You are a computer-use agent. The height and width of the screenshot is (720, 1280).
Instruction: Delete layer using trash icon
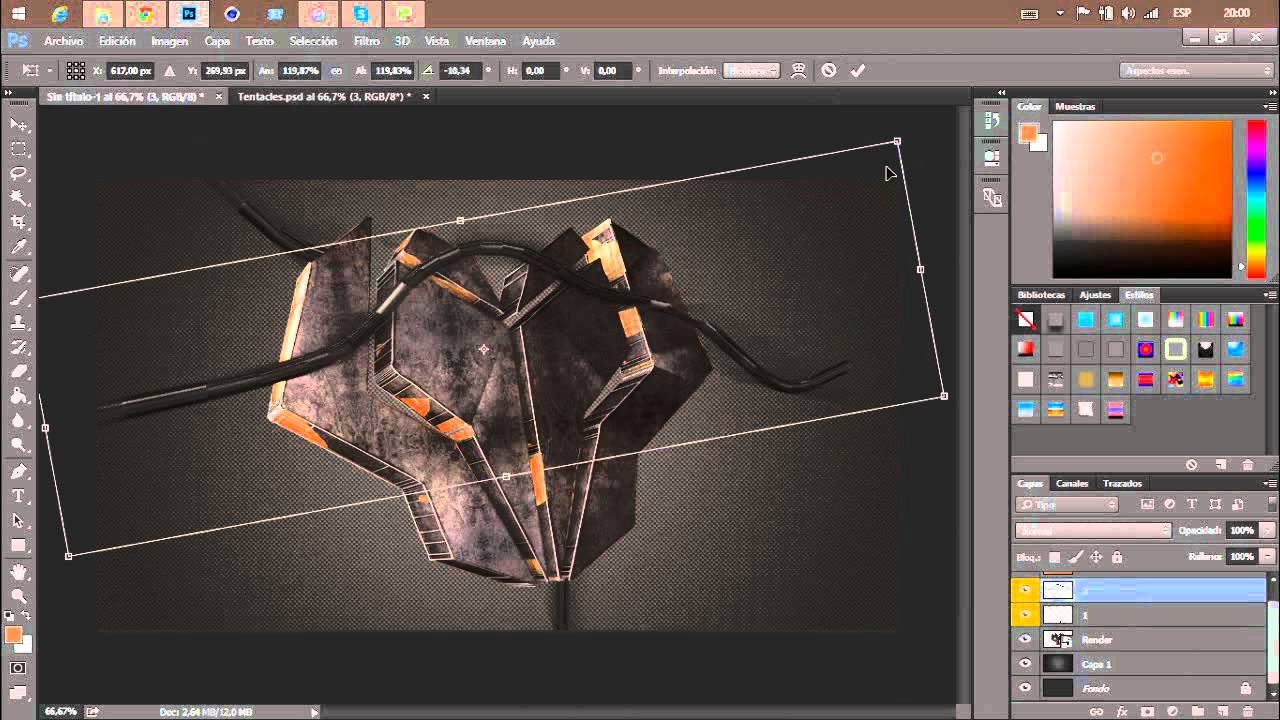pyautogui.click(x=1247, y=712)
